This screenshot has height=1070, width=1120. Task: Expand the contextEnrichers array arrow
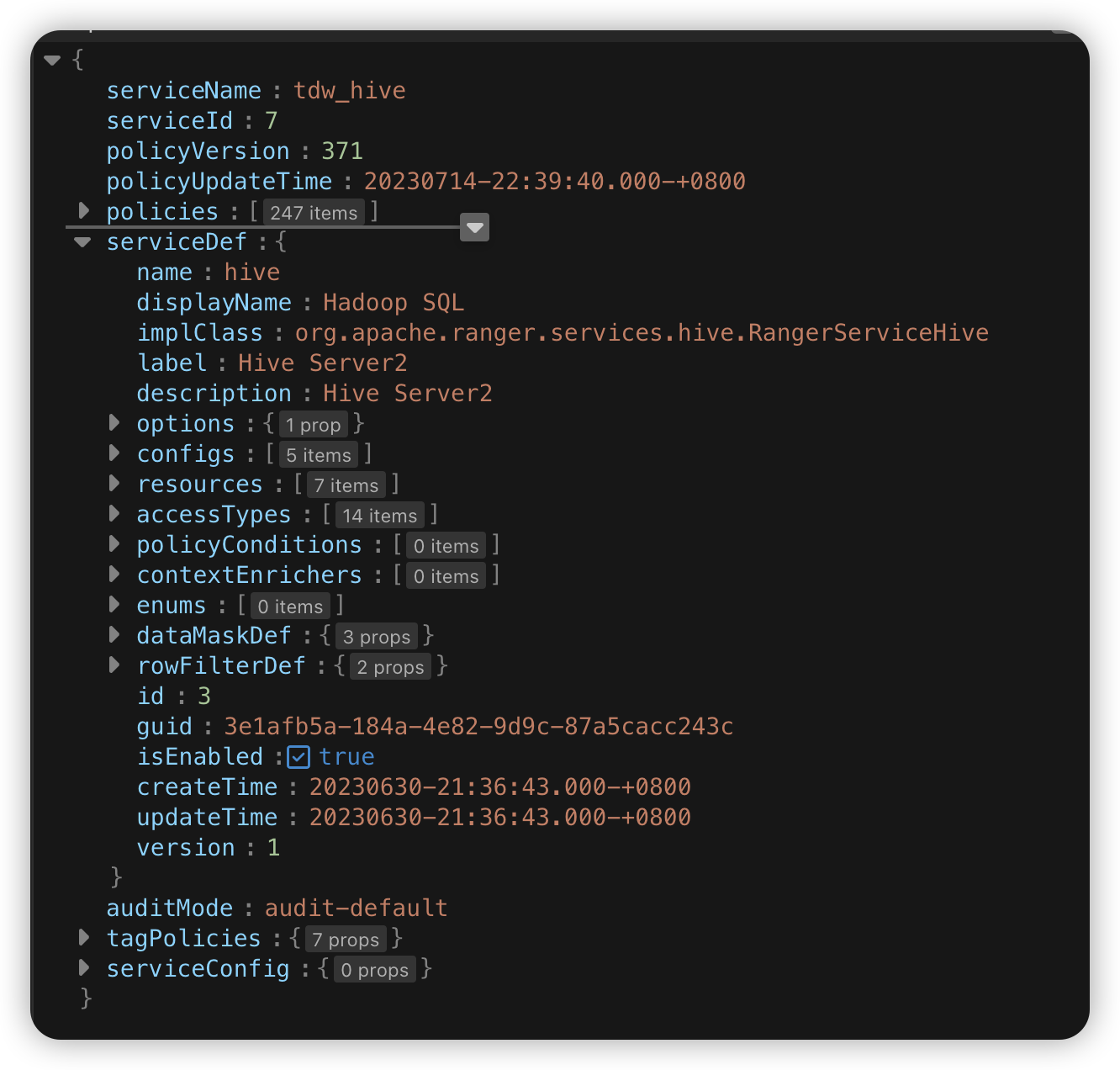coord(114,574)
